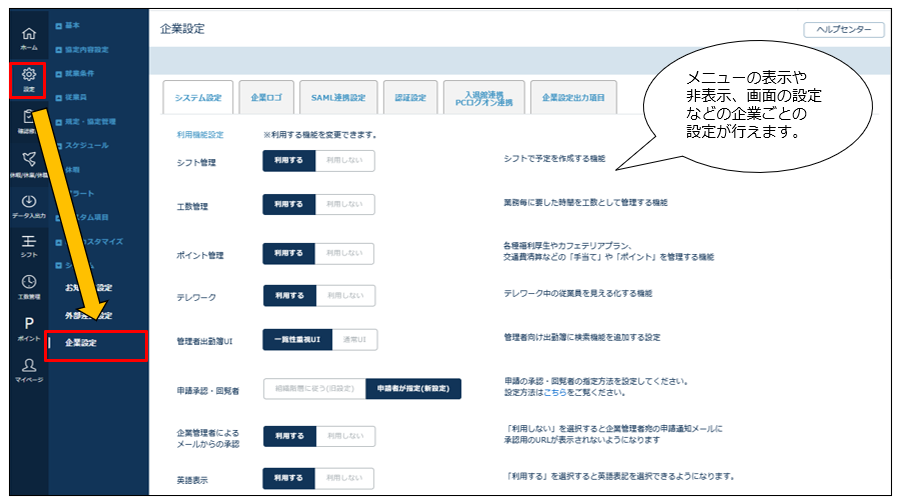Open the シフト icon in sidebar
The height and width of the screenshot is (501, 901).
(29, 246)
